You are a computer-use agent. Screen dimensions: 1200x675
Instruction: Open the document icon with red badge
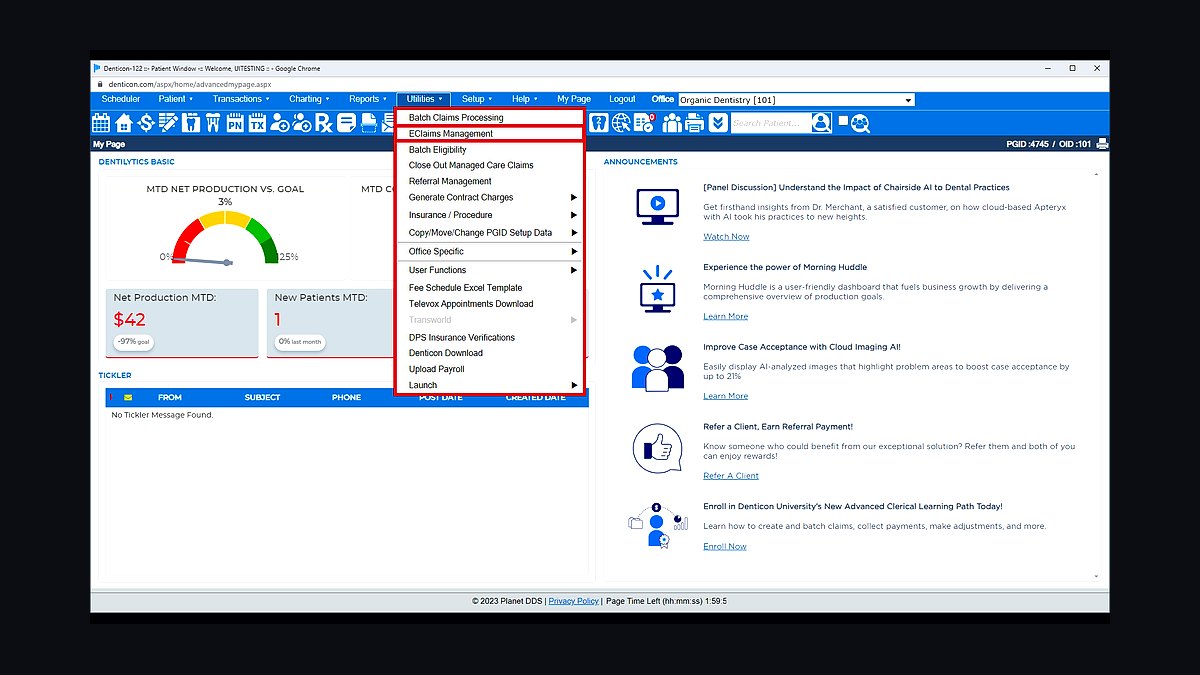point(644,123)
